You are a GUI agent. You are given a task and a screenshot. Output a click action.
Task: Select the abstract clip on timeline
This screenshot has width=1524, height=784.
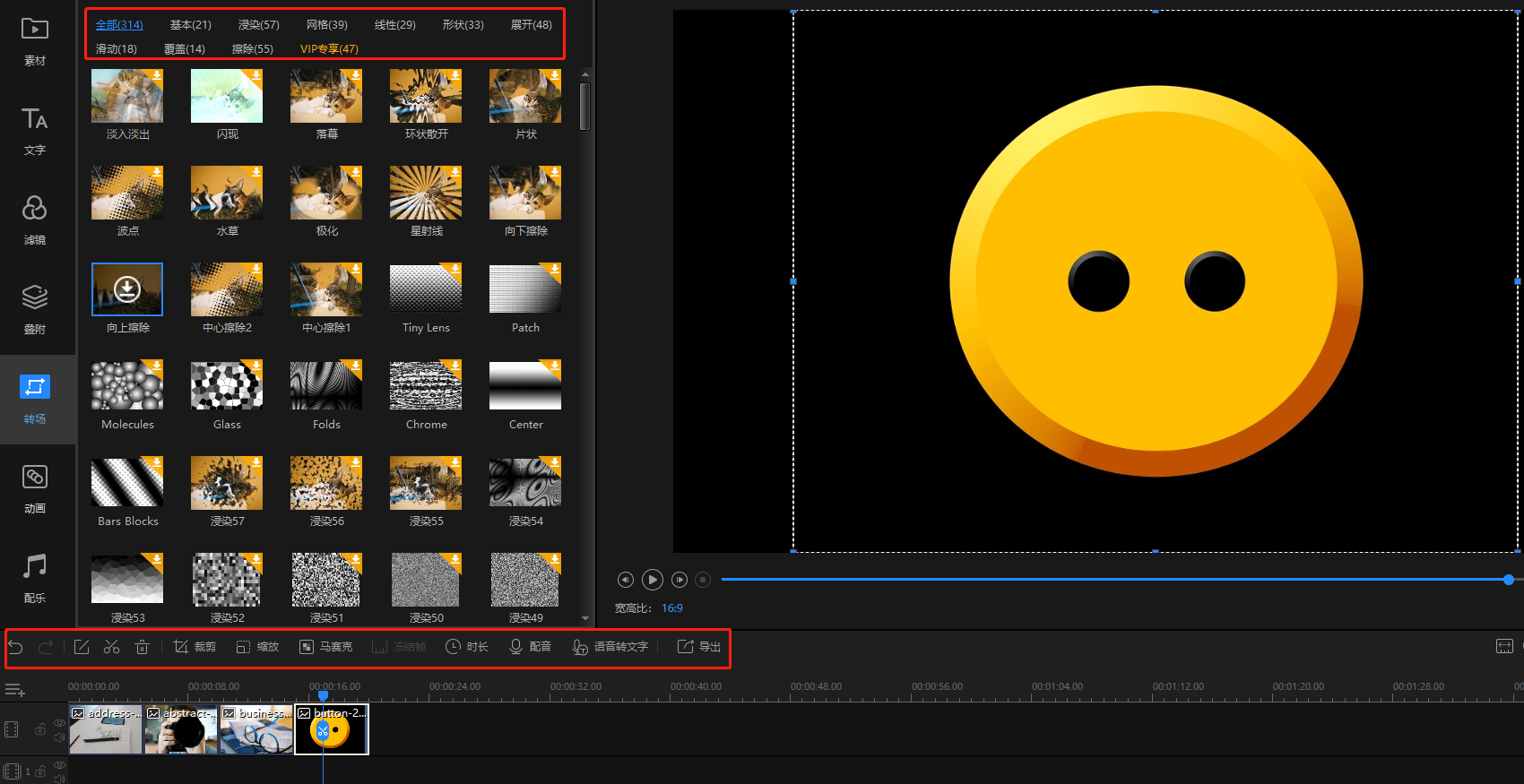[182, 729]
